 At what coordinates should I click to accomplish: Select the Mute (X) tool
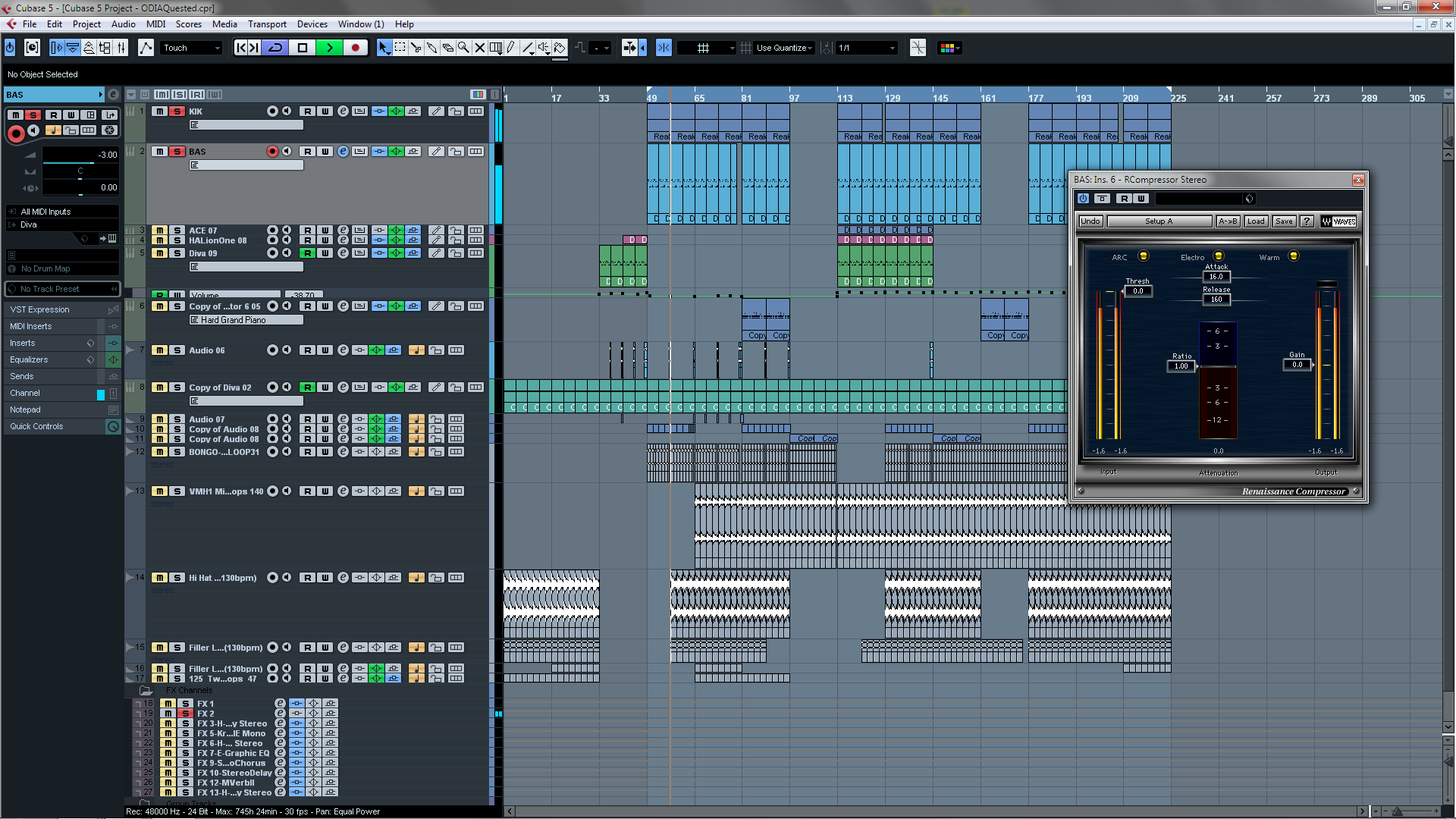(x=479, y=48)
